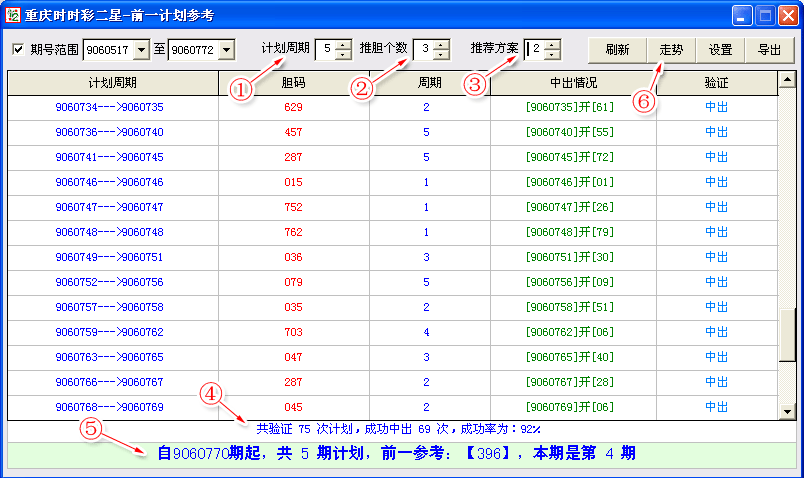Screen dimensions: 804x478
Task: Select the row 9060734--->9060735
Action: click(x=393, y=108)
